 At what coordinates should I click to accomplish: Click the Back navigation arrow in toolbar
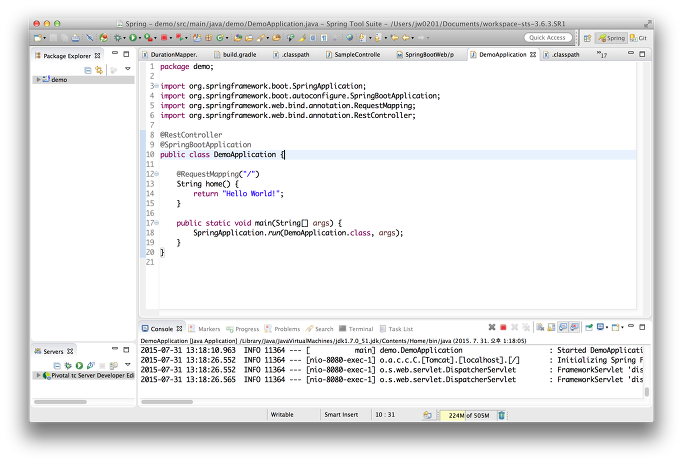[x=405, y=38]
